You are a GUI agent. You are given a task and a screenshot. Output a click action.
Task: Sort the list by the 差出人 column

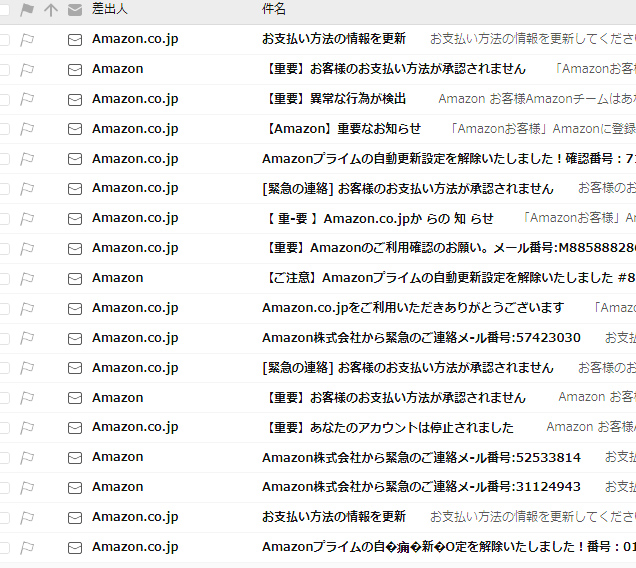click(x=110, y=9)
